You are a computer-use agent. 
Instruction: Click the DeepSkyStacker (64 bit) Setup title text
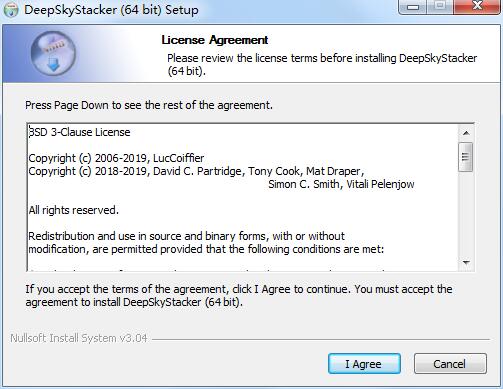[111, 10]
